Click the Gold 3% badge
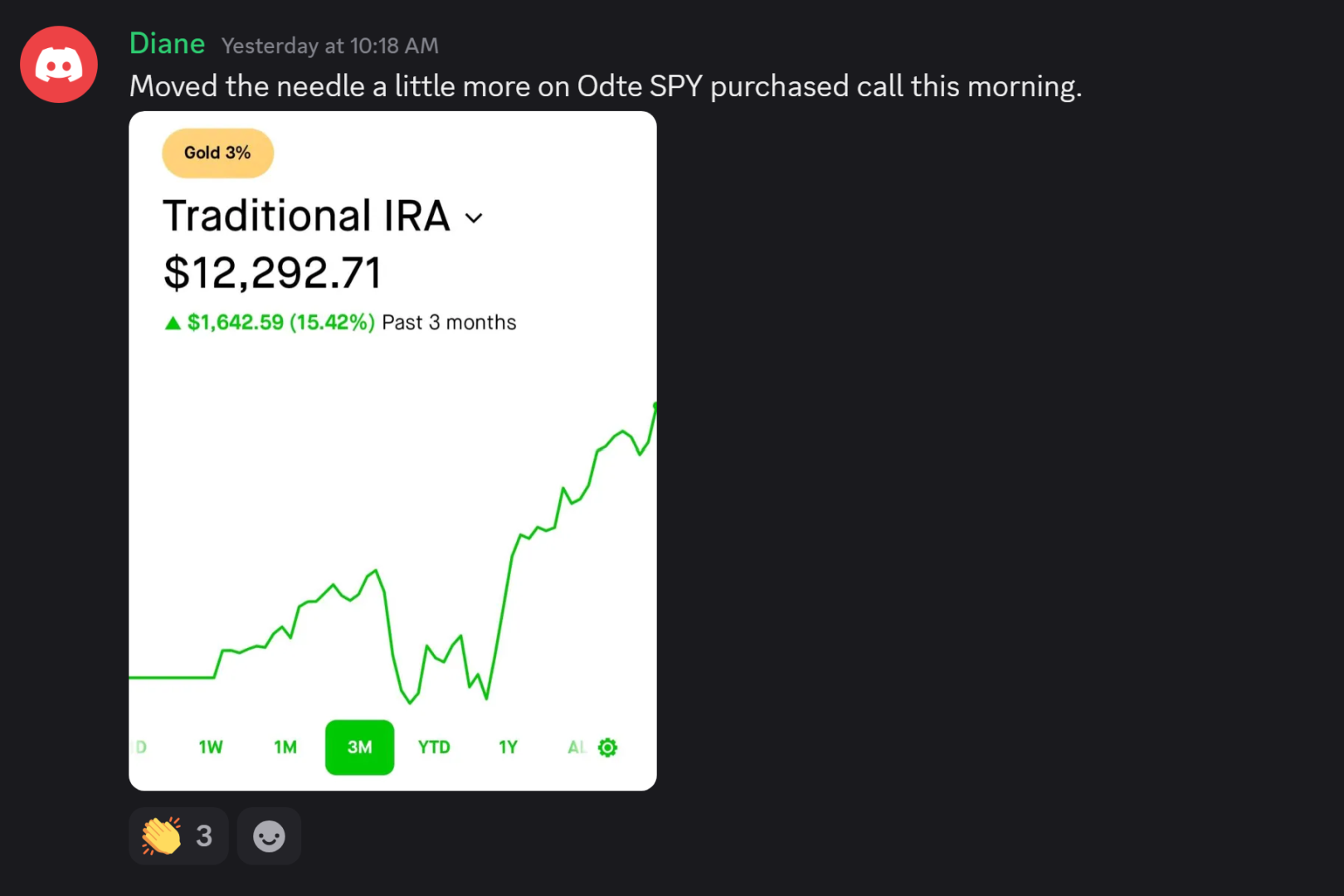The image size is (1344, 896). click(x=217, y=153)
